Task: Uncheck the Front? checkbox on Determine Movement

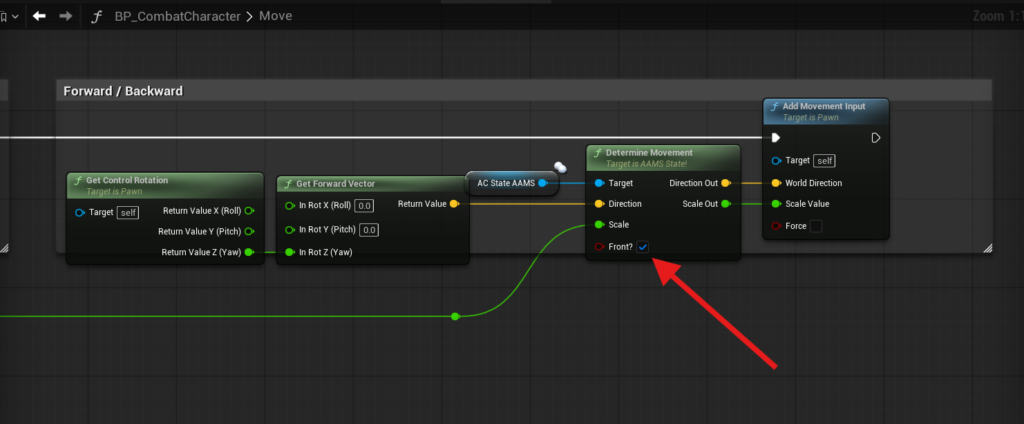Action: (x=643, y=246)
